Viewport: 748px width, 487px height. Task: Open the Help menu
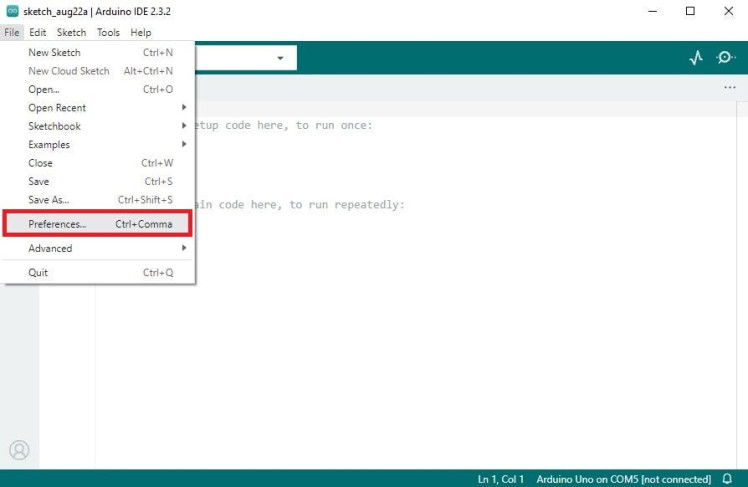click(141, 32)
